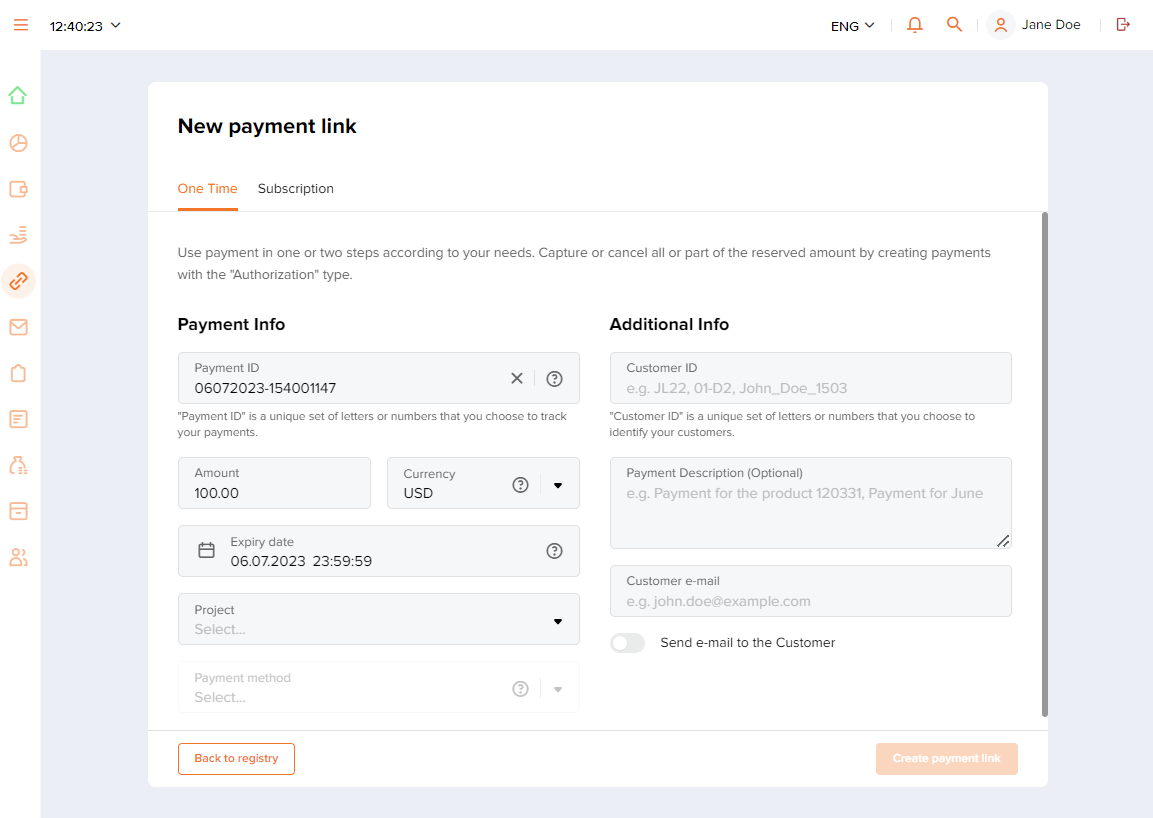
Task: Open the hamburger menu
Action: point(21,25)
